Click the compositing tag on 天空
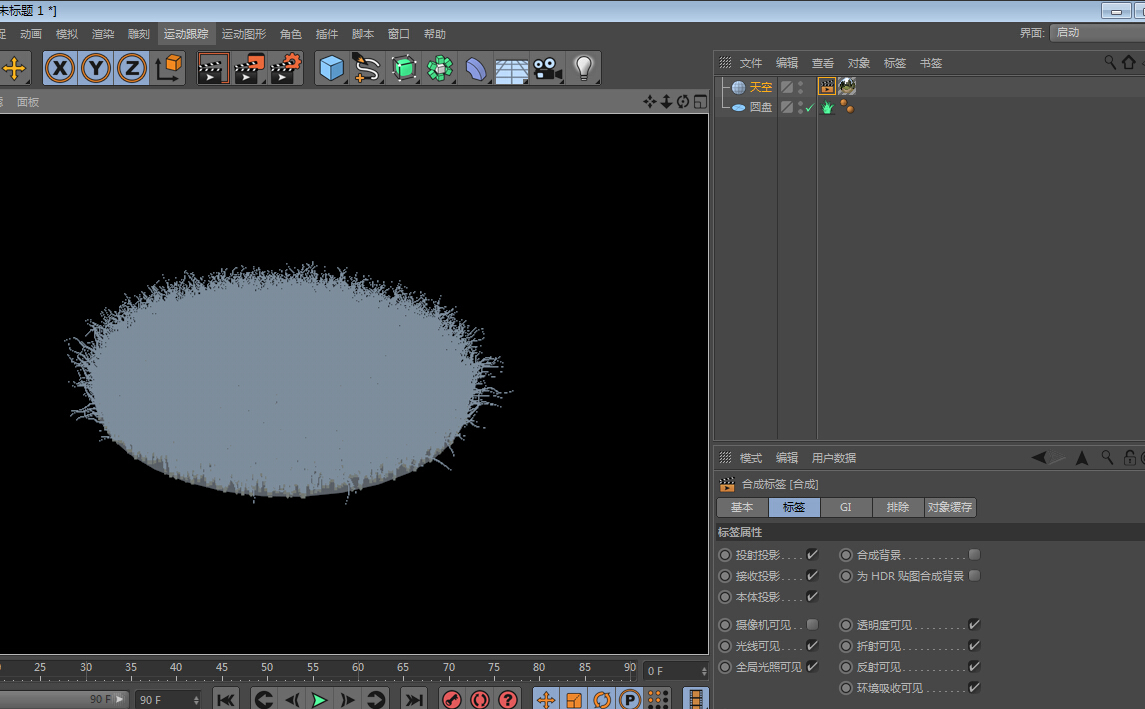Screen dimensions: 1145x709 [827, 86]
